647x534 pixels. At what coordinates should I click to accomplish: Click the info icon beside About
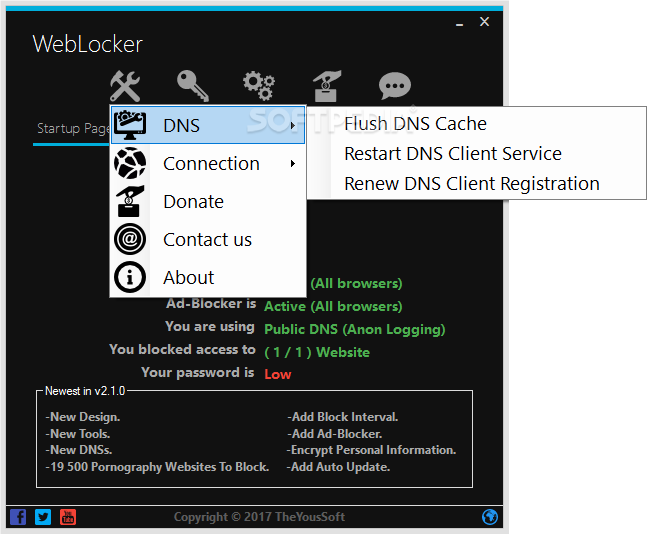click(x=130, y=277)
